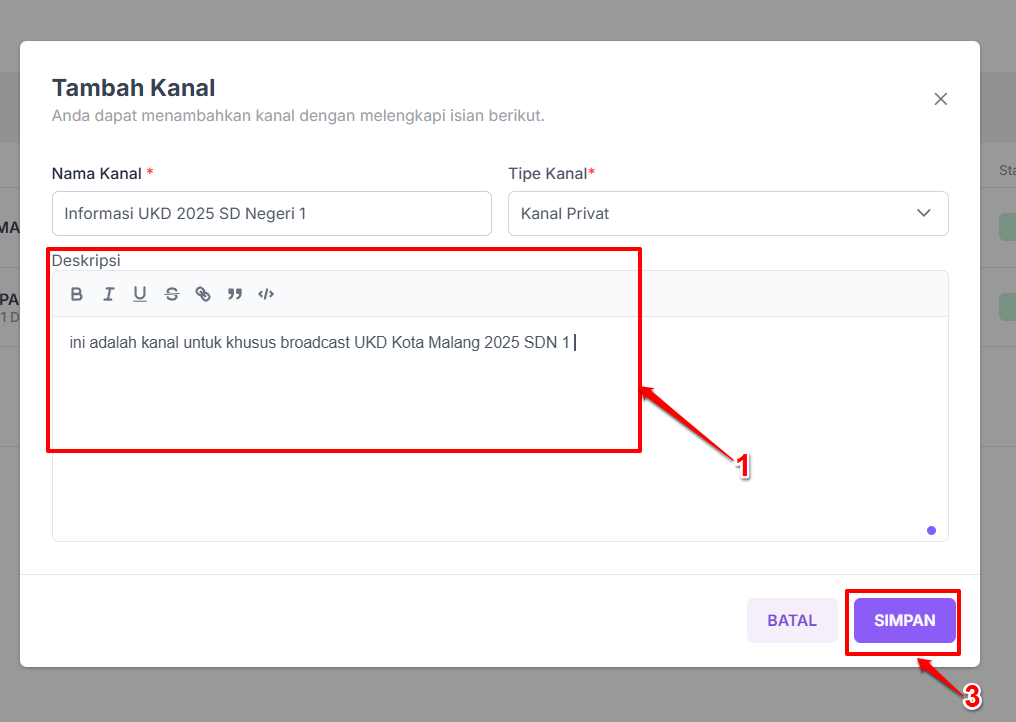
Task: Click inside the Deskripsi text area
Action: click(x=500, y=428)
